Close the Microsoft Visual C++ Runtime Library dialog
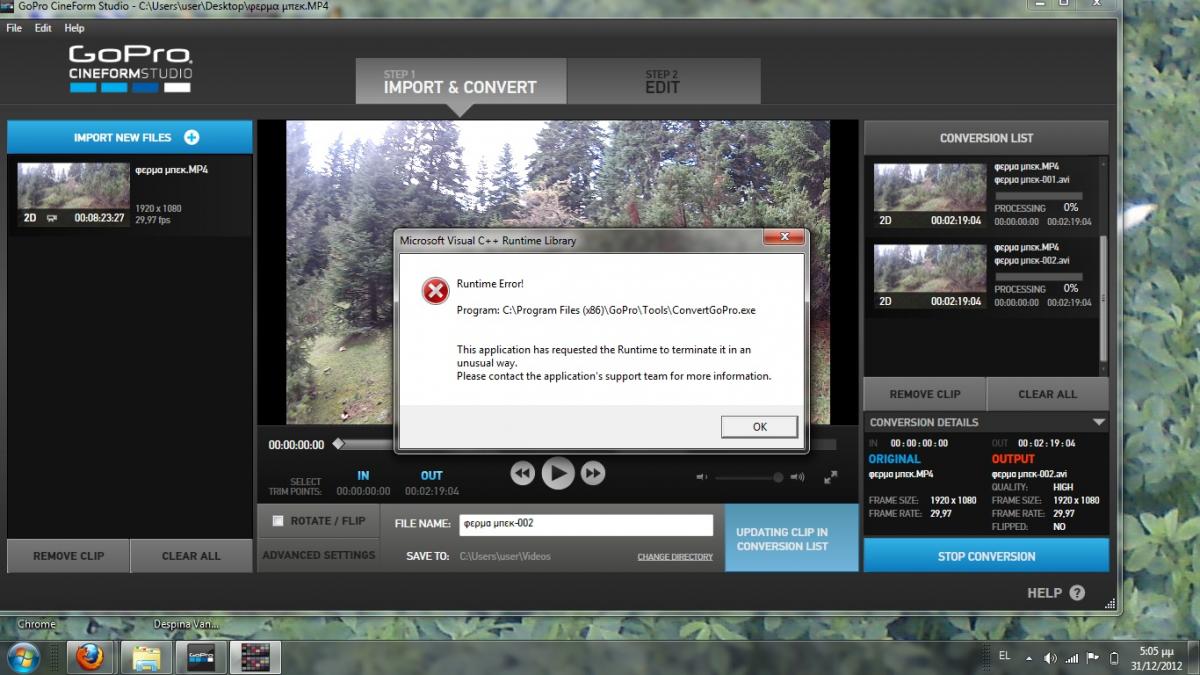This screenshot has width=1200, height=675. (784, 238)
